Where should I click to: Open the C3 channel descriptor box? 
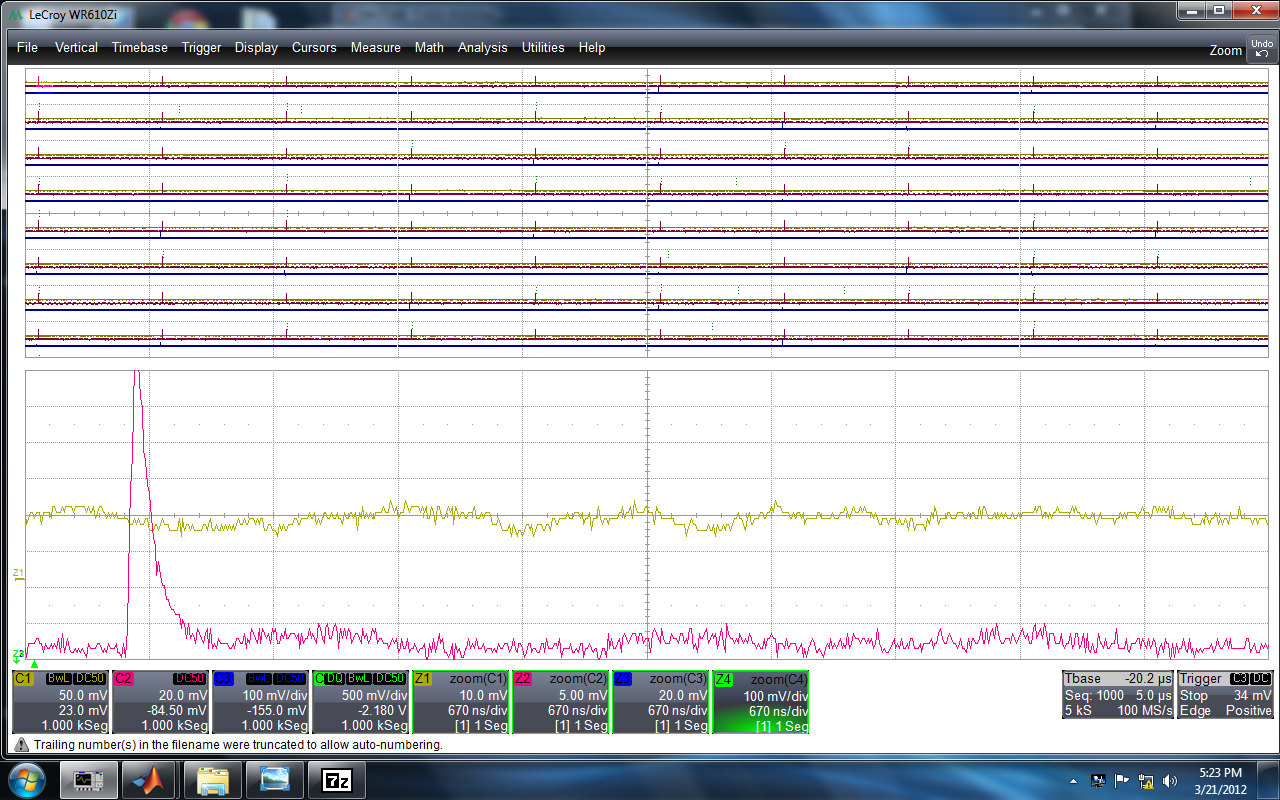coord(260,702)
